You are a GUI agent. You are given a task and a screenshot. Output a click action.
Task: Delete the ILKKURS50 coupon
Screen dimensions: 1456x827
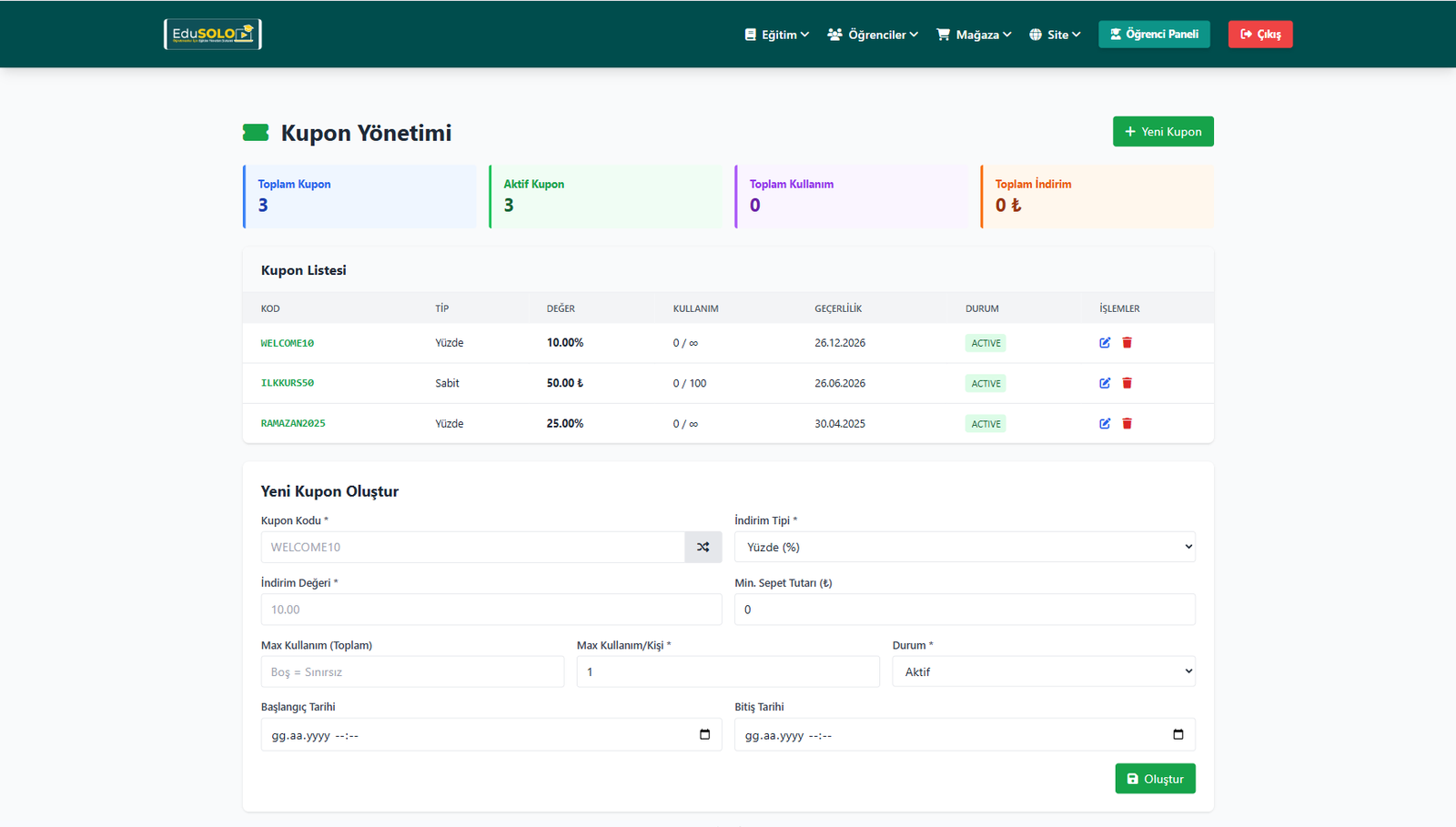1127,383
